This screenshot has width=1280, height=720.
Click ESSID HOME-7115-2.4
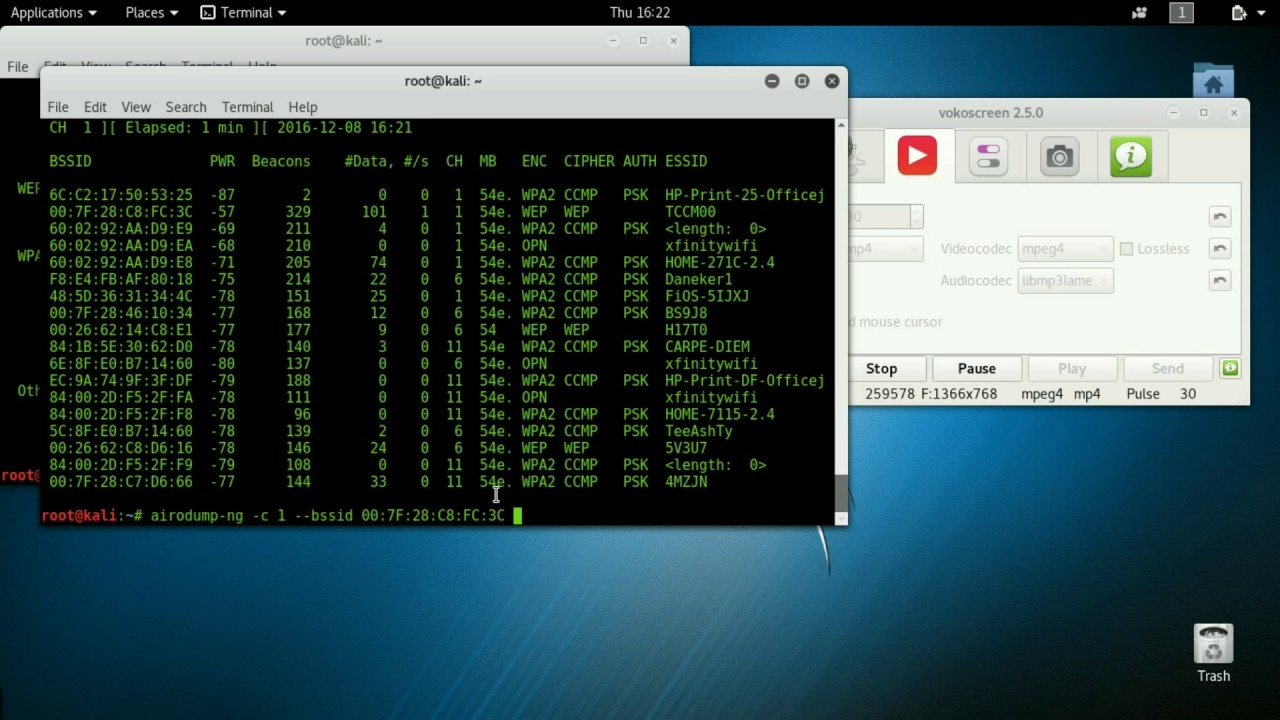coord(719,414)
